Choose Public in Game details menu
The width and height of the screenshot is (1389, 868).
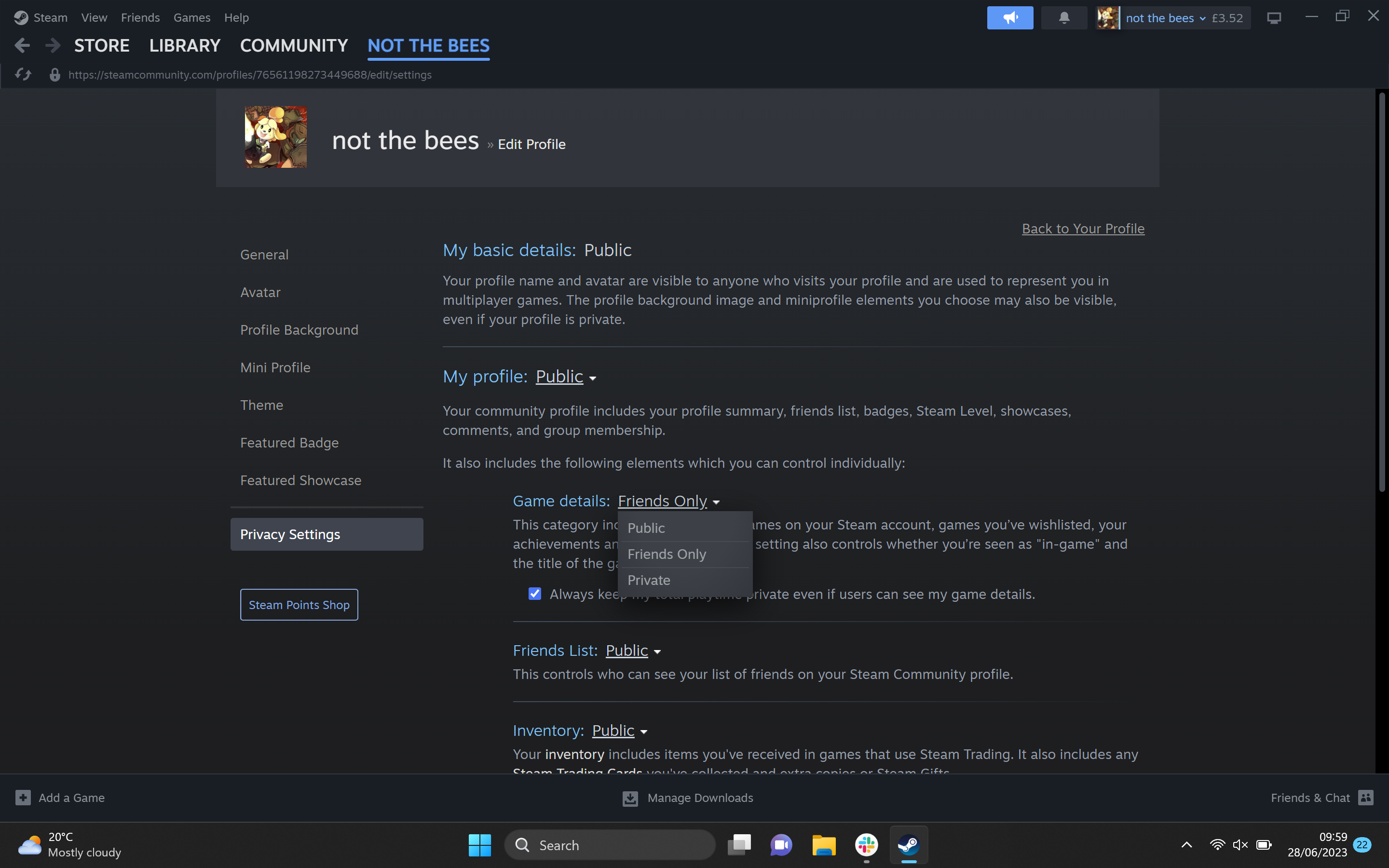685,528
